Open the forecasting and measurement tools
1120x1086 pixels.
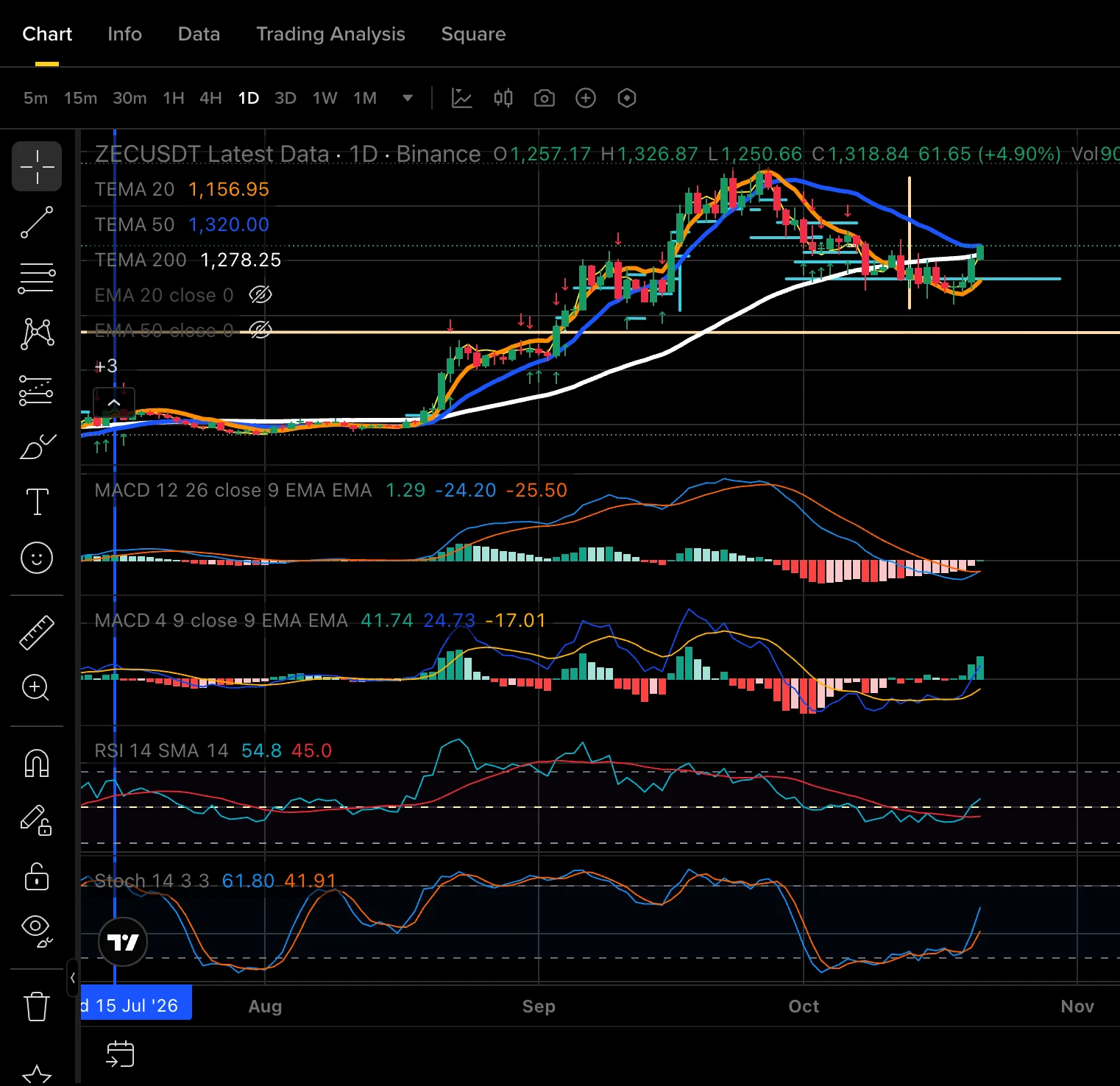pyautogui.click(x=37, y=390)
